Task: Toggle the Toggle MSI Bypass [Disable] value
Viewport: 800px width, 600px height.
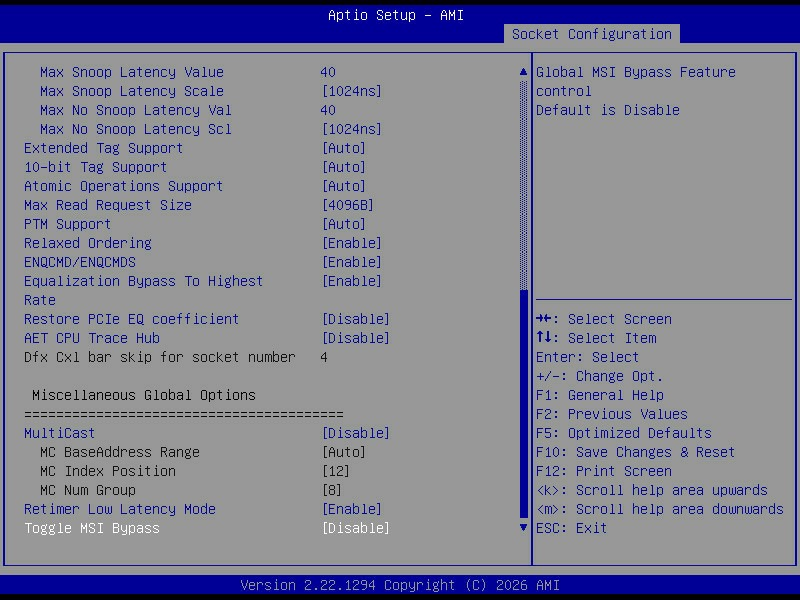Action: (x=356, y=528)
